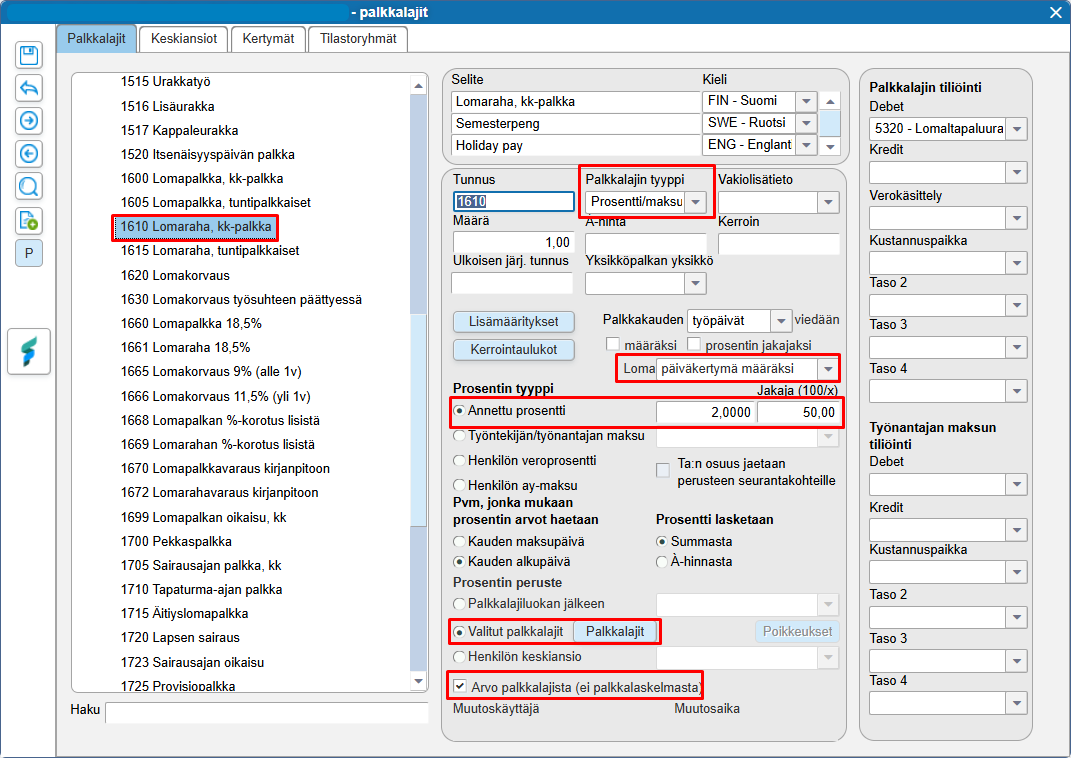Image resolution: width=1071 pixels, height=758 pixels.
Task: Click the Jakaja field showing 50,00
Action: [x=797, y=412]
